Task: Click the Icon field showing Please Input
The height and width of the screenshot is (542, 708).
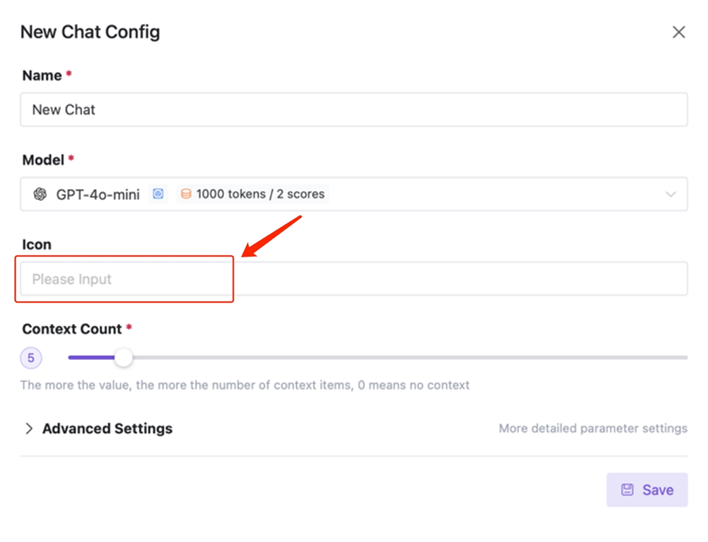Action: pos(354,279)
